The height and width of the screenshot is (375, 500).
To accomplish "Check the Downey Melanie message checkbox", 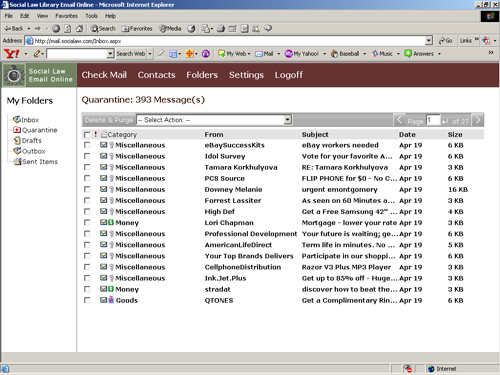I will click(x=87, y=190).
